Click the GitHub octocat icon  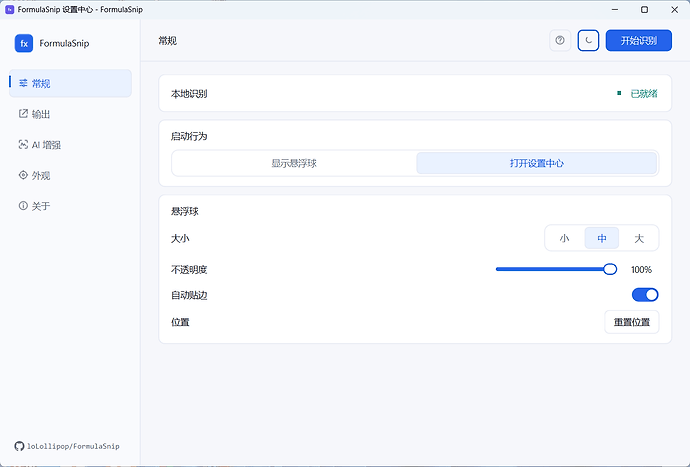tap(19, 446)
